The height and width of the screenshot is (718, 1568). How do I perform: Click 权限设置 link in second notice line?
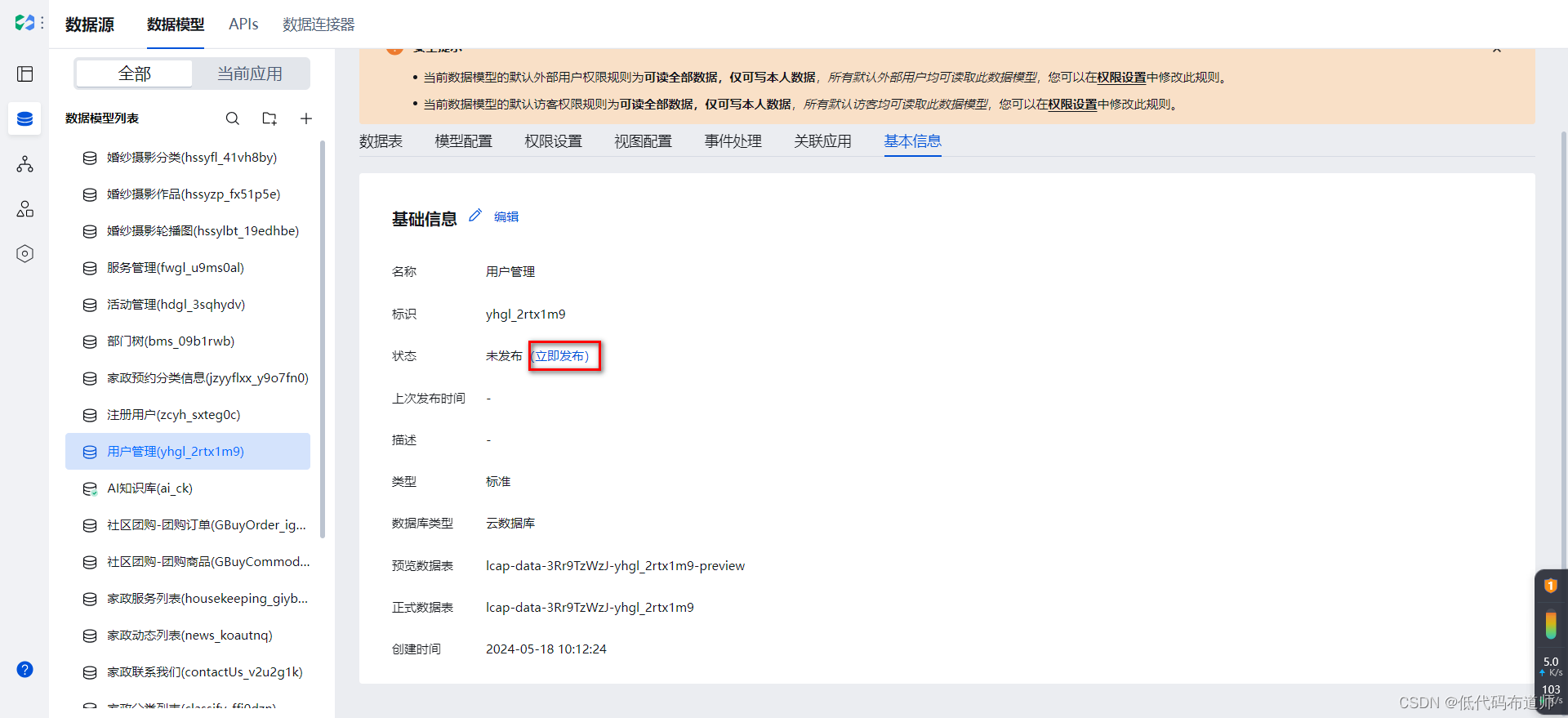pyautogui.click(x=1072, y=105)
